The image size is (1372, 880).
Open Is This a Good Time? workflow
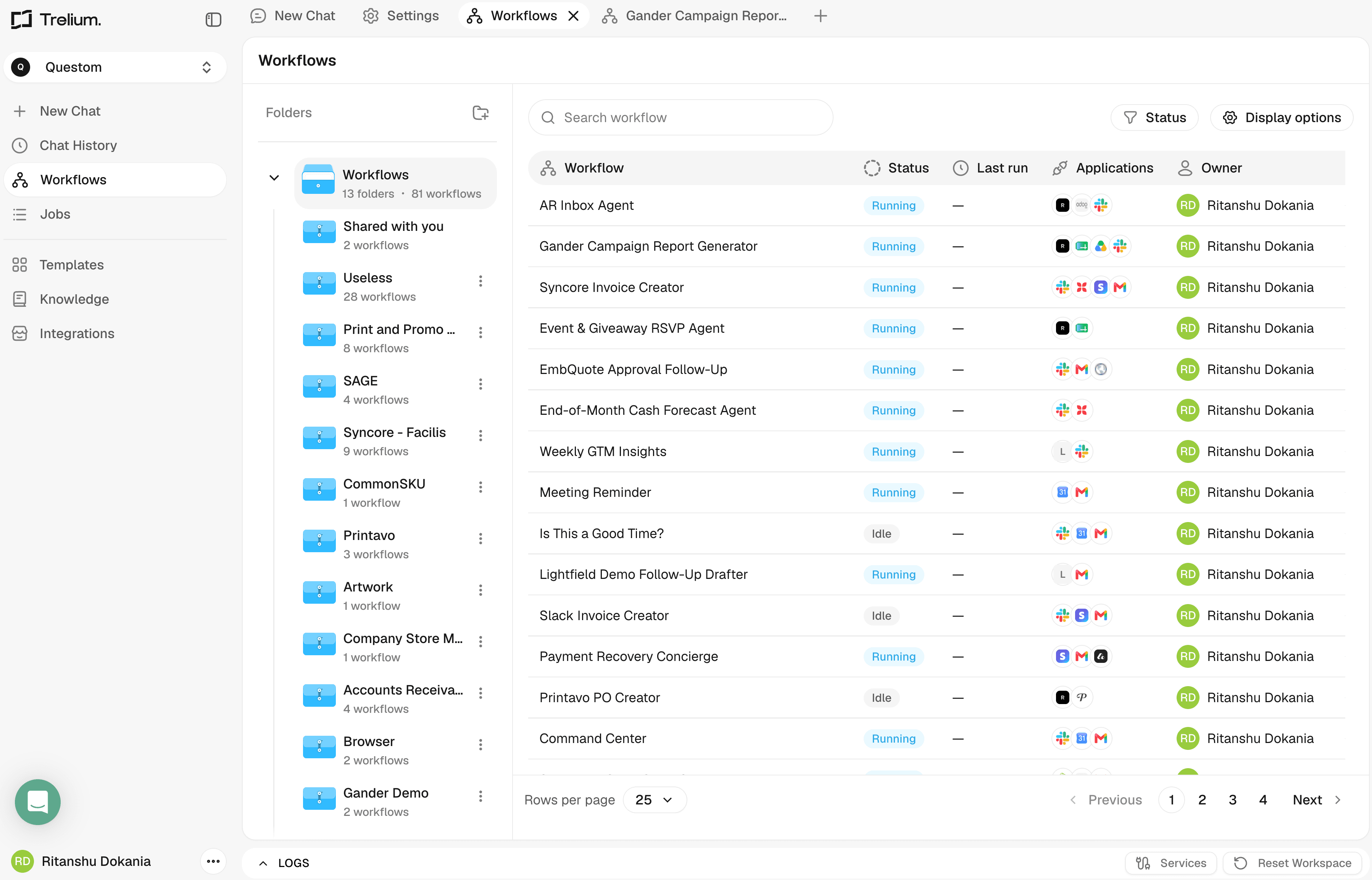[x=602, y=534]
